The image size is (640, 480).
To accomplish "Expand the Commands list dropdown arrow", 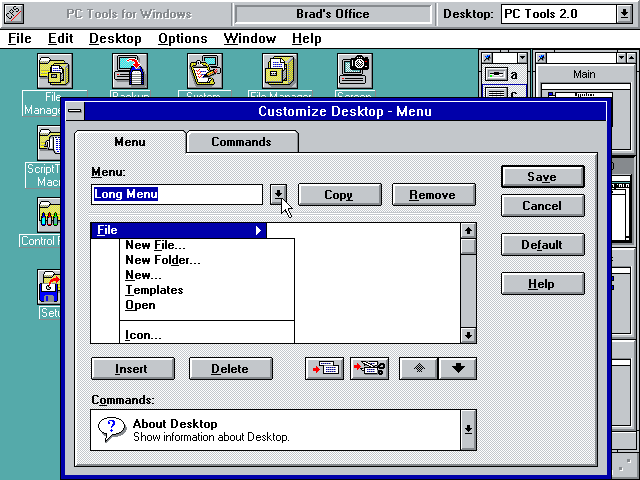I will tap(469, 430).
